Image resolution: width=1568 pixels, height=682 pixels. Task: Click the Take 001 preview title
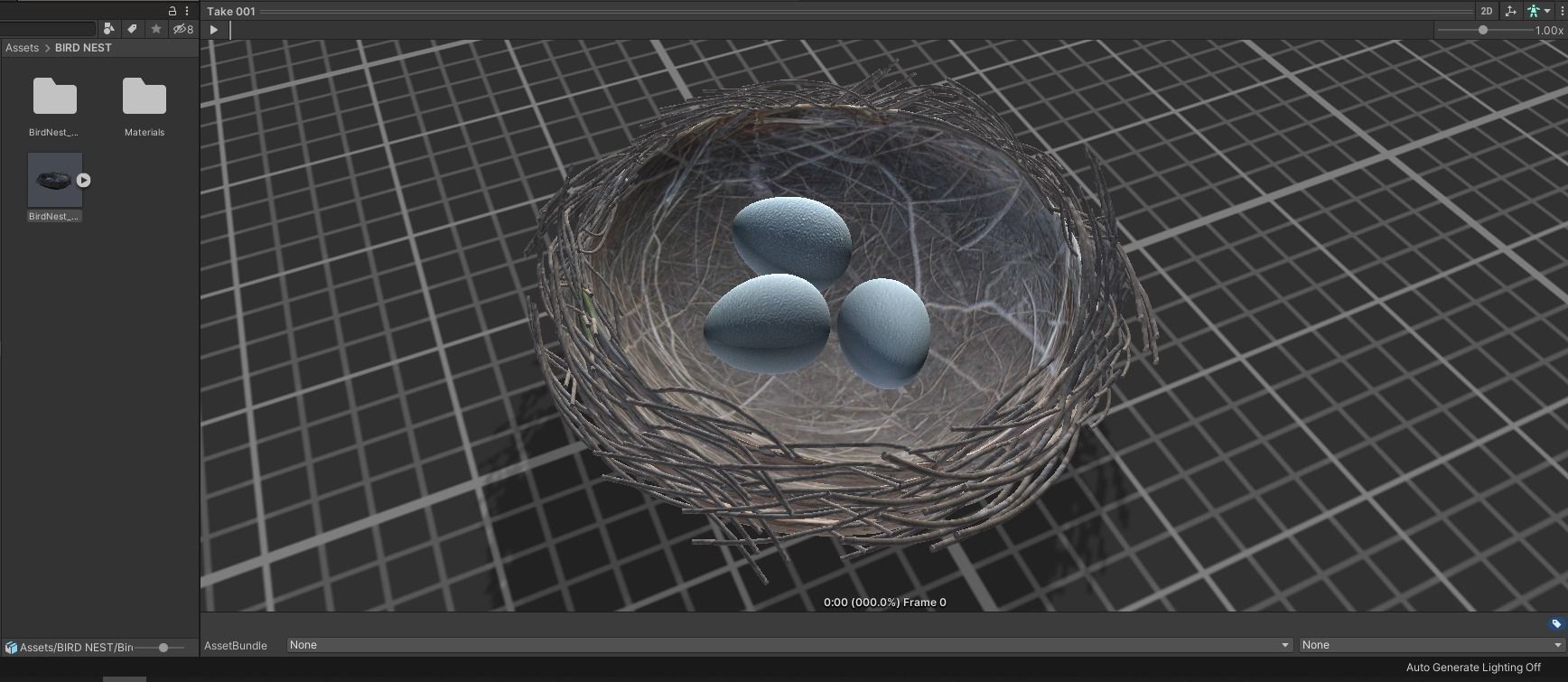[231, 11]
